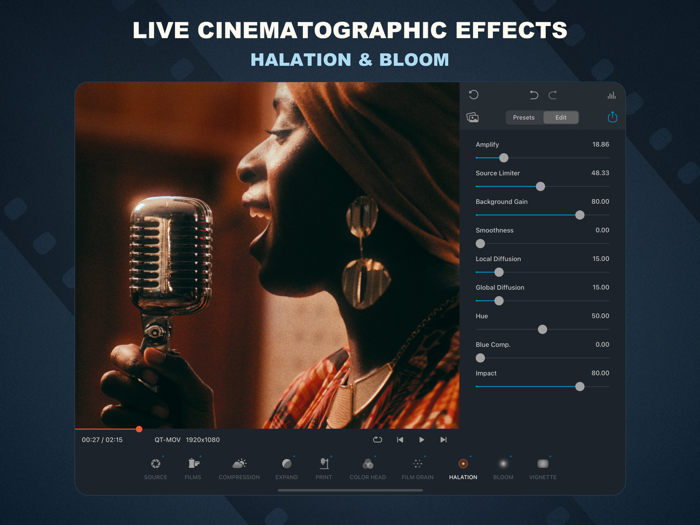700x525 pixels.
Task: Click the Impact label
Action: point(486,373)
